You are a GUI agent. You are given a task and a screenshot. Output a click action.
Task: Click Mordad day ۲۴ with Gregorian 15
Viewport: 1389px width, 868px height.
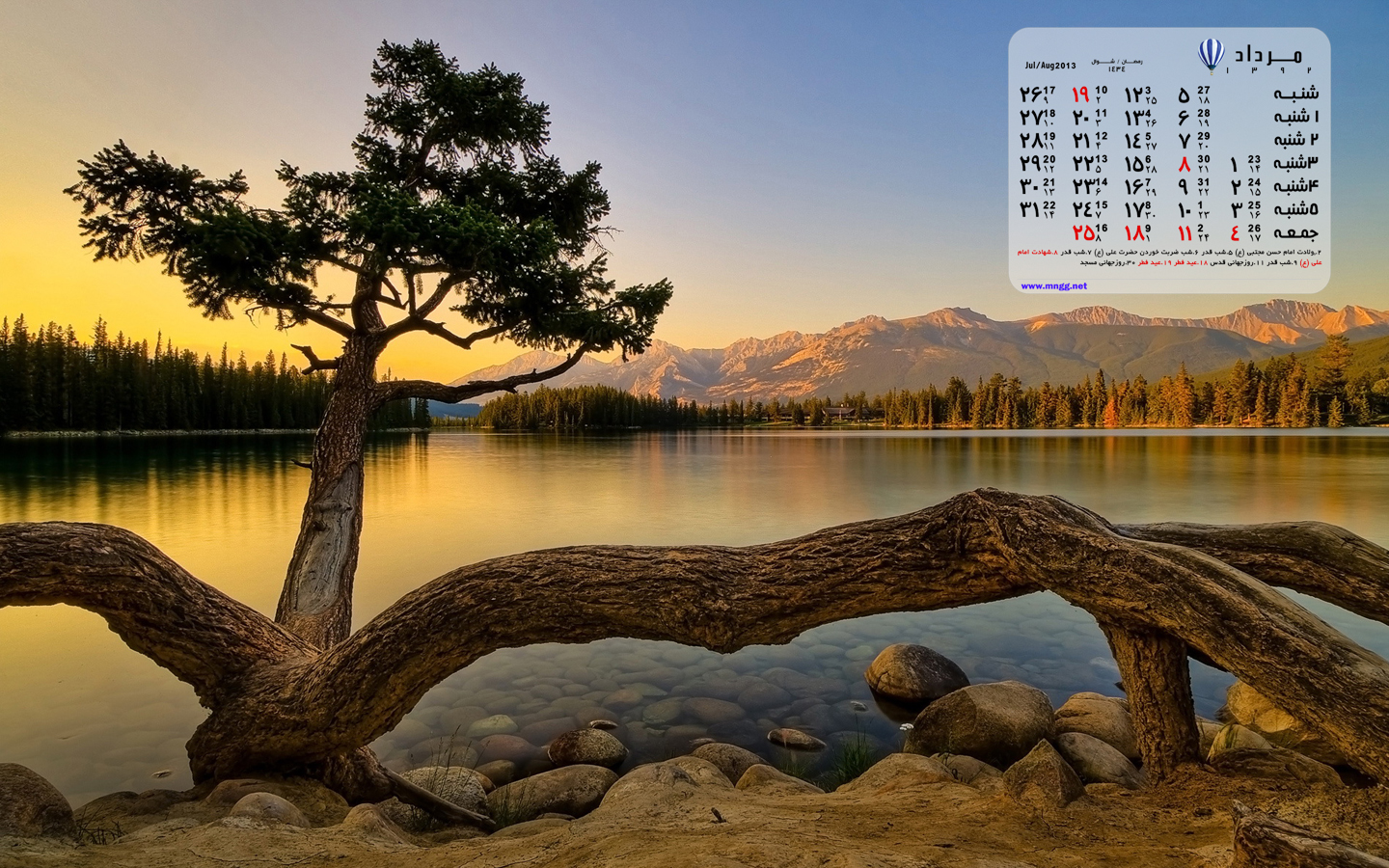(x=1089, y=210)
